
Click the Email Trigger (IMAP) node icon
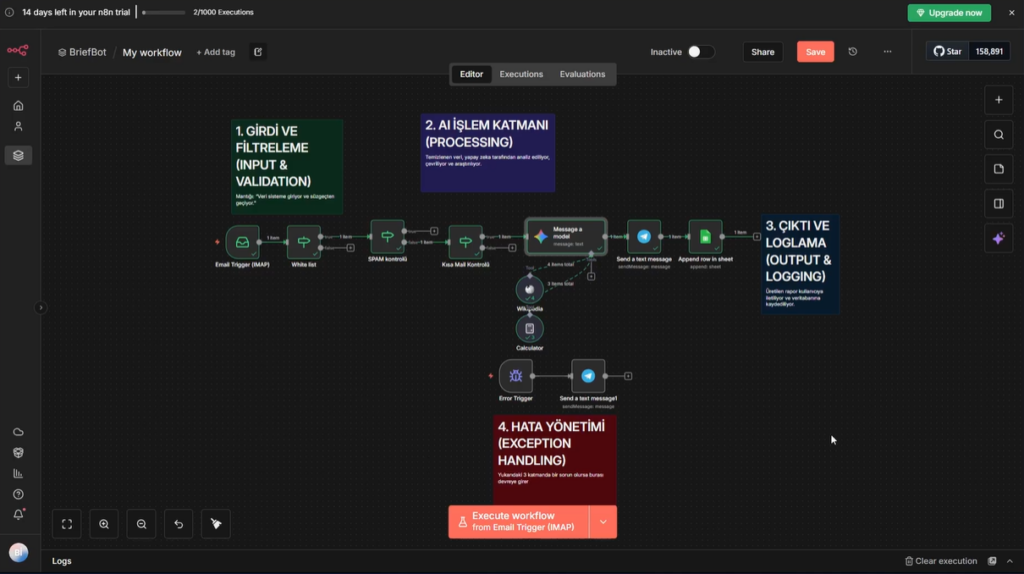[242, 242]
